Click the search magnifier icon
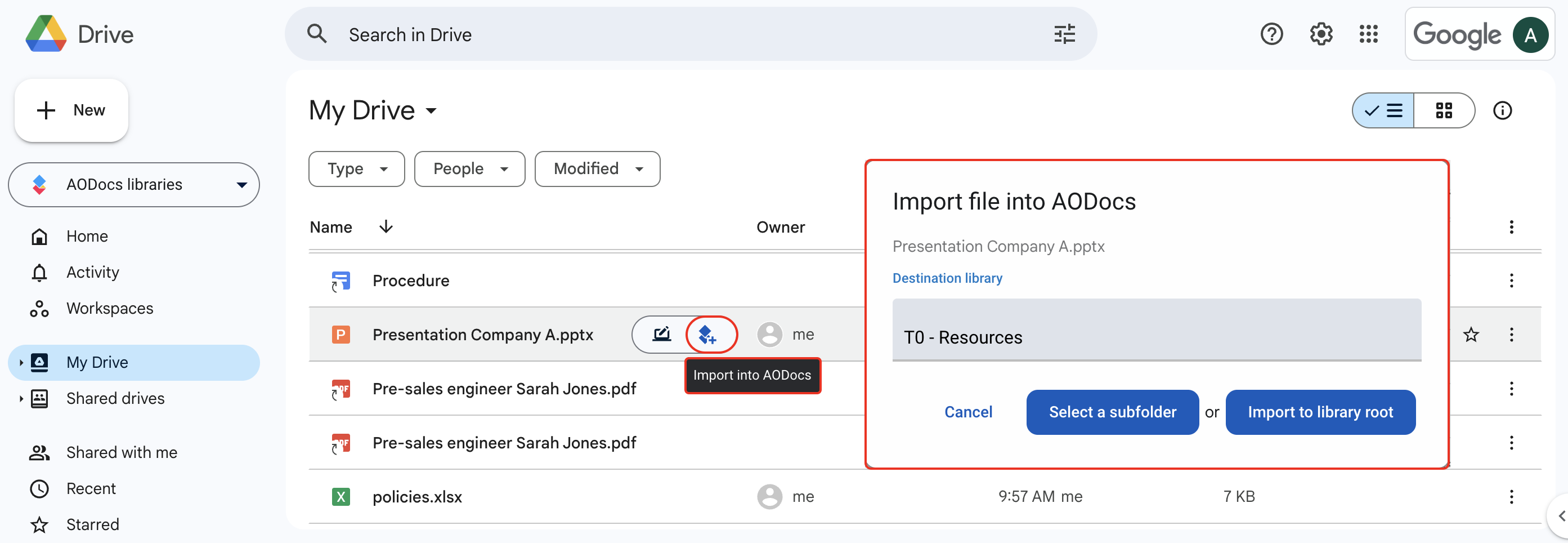This screenshot has height=543, width=1568. (317, 34)
